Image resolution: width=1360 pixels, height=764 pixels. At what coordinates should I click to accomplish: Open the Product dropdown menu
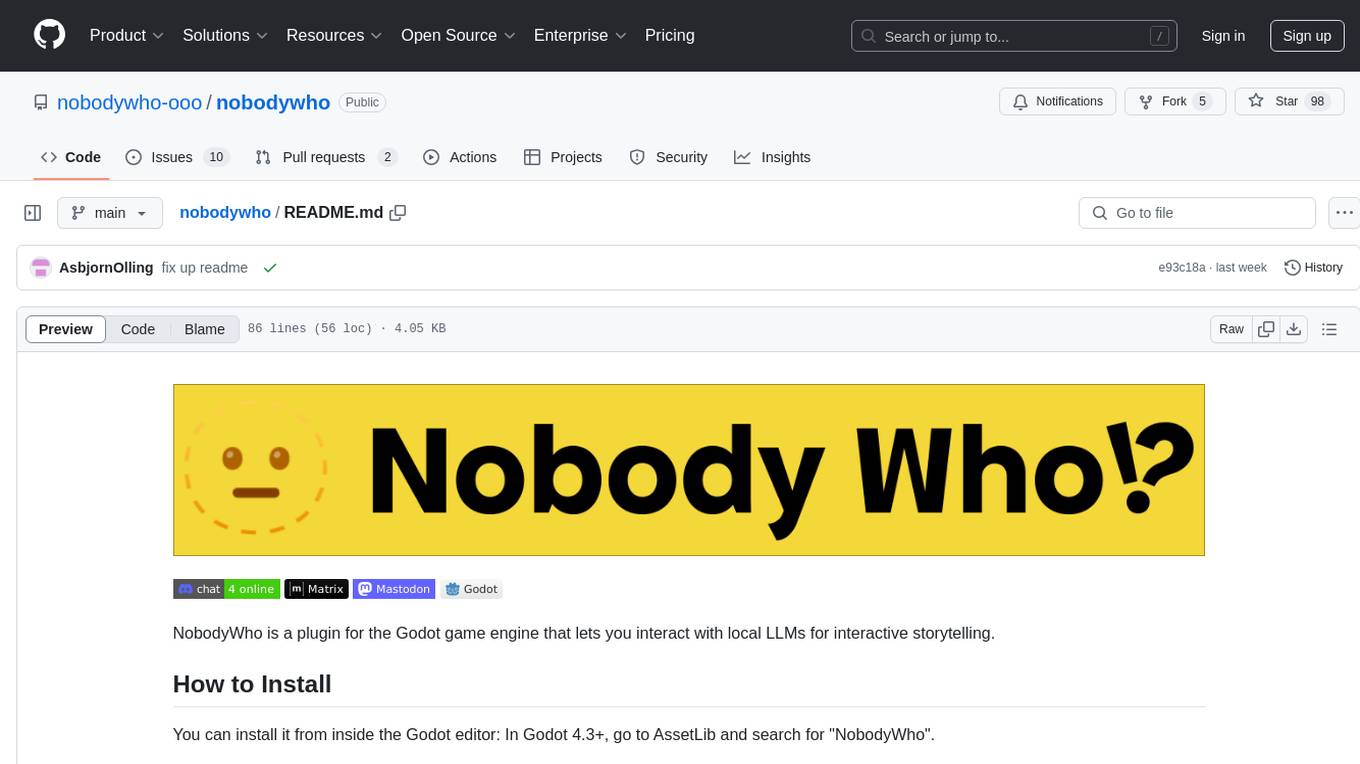127,35
